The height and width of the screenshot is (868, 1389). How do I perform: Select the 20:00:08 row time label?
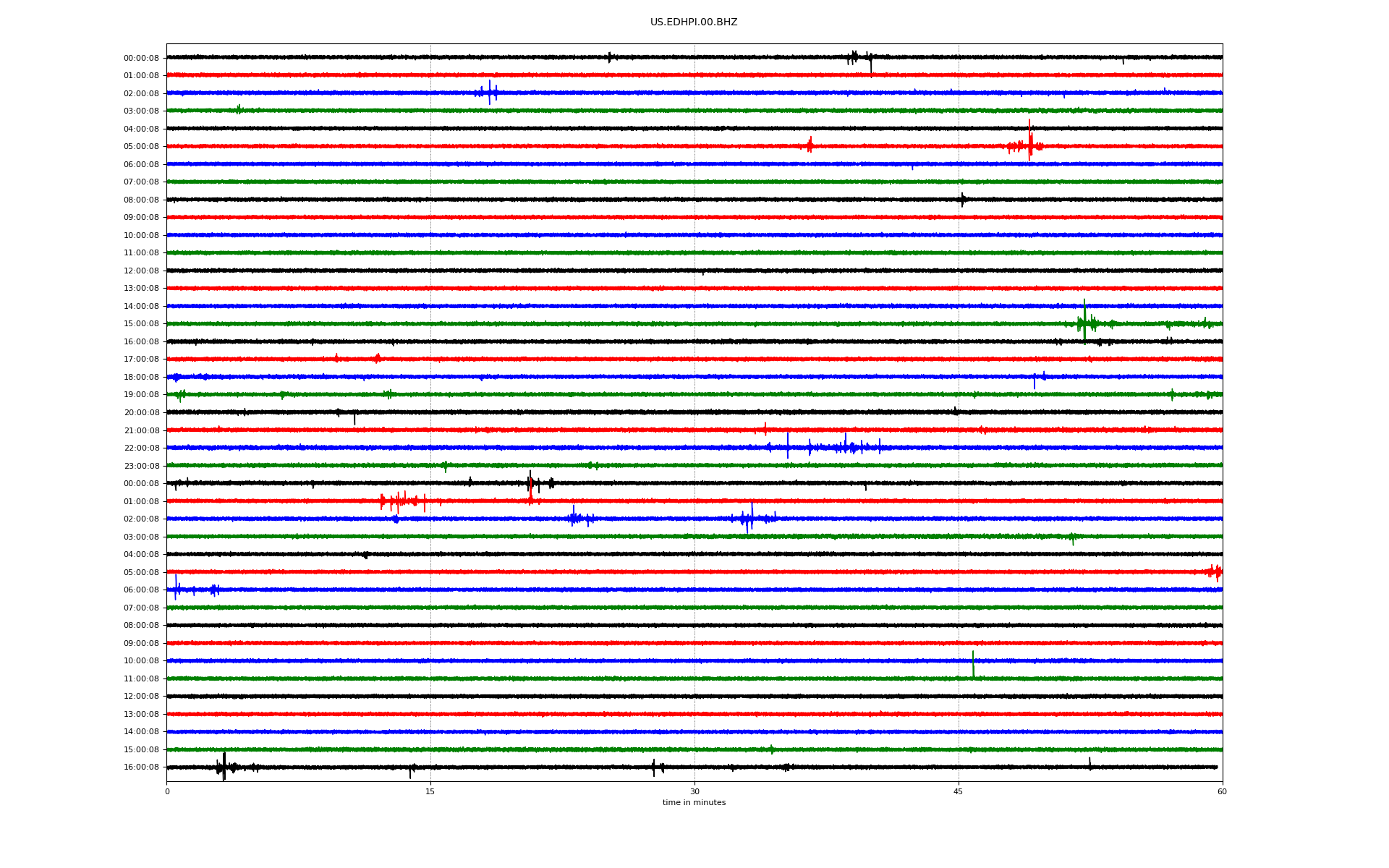click(141, 413)
